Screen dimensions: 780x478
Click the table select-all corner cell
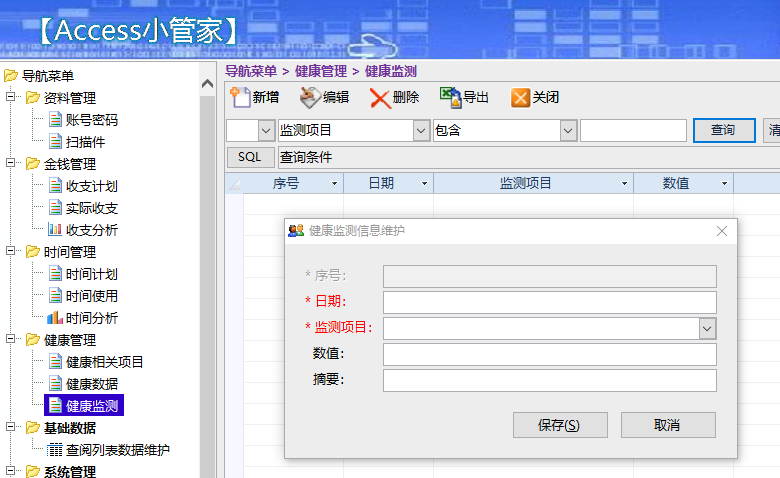pyautogui.click(x=234, y=184)
